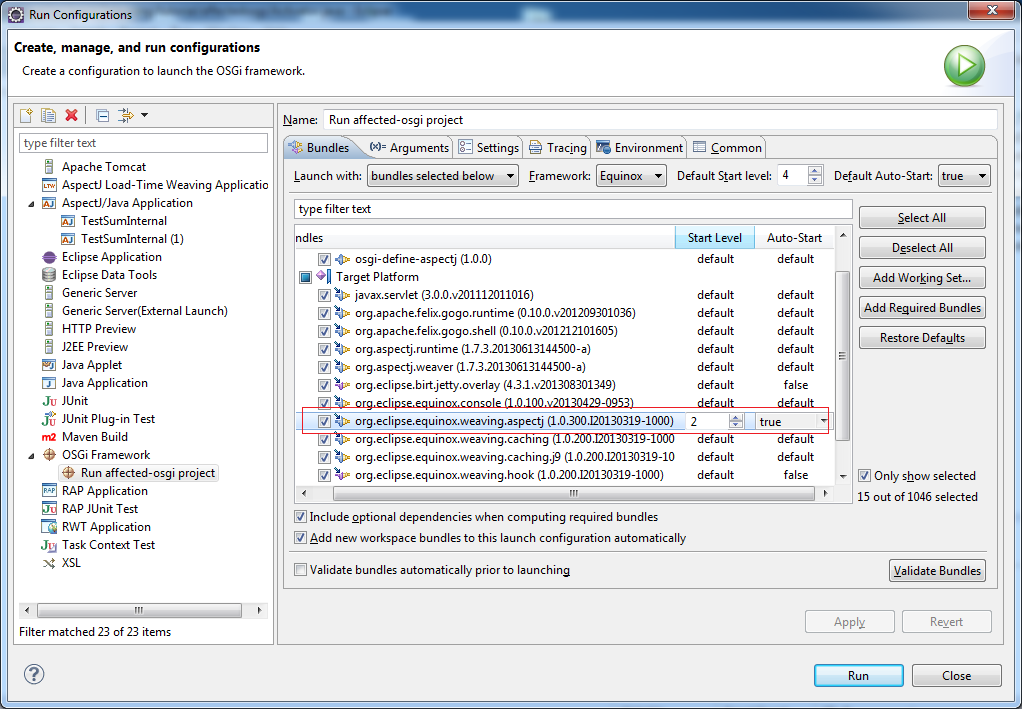Uncheck org.aspectj.runtime bundle checkbox

(x=324, y=349)
